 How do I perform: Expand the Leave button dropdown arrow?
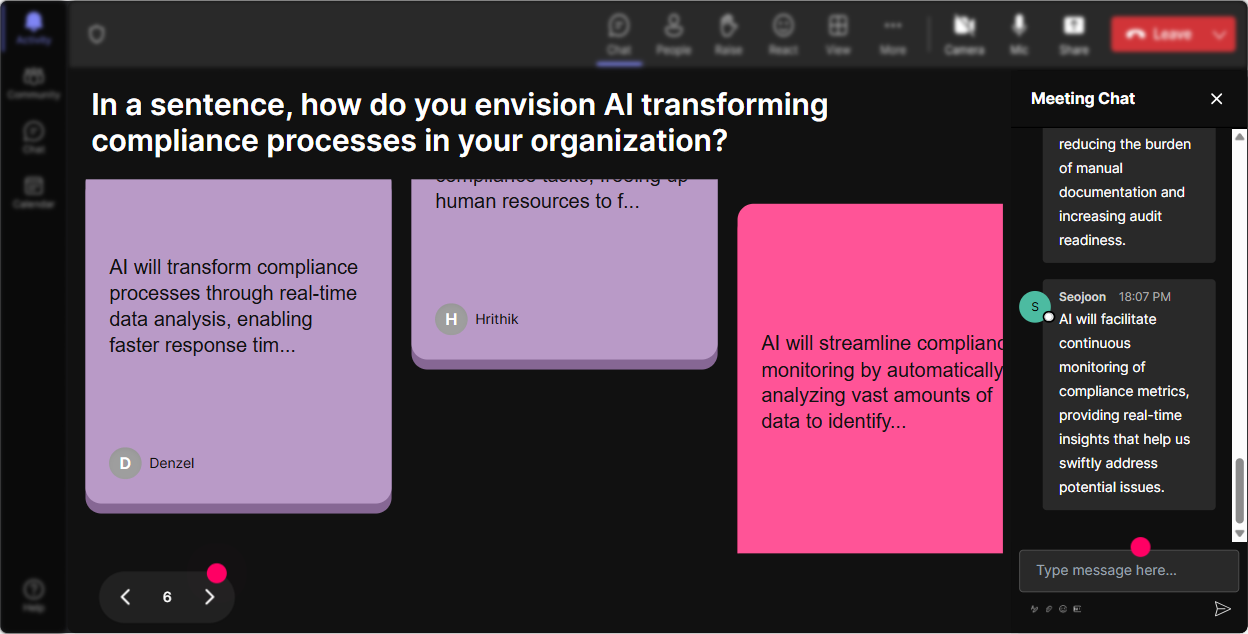[1219, 34]
